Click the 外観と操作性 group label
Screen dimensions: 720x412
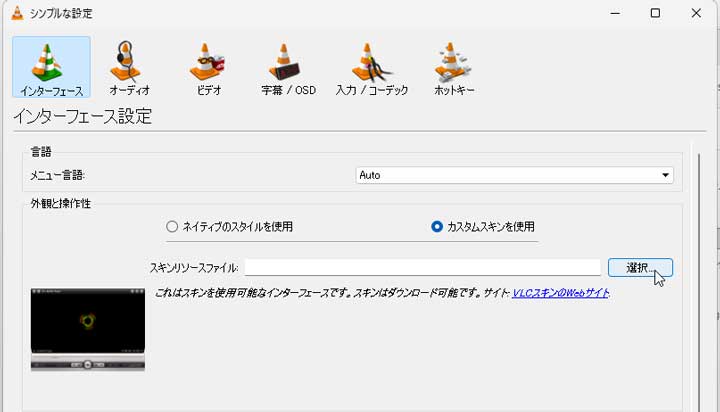tap(61, 203)
